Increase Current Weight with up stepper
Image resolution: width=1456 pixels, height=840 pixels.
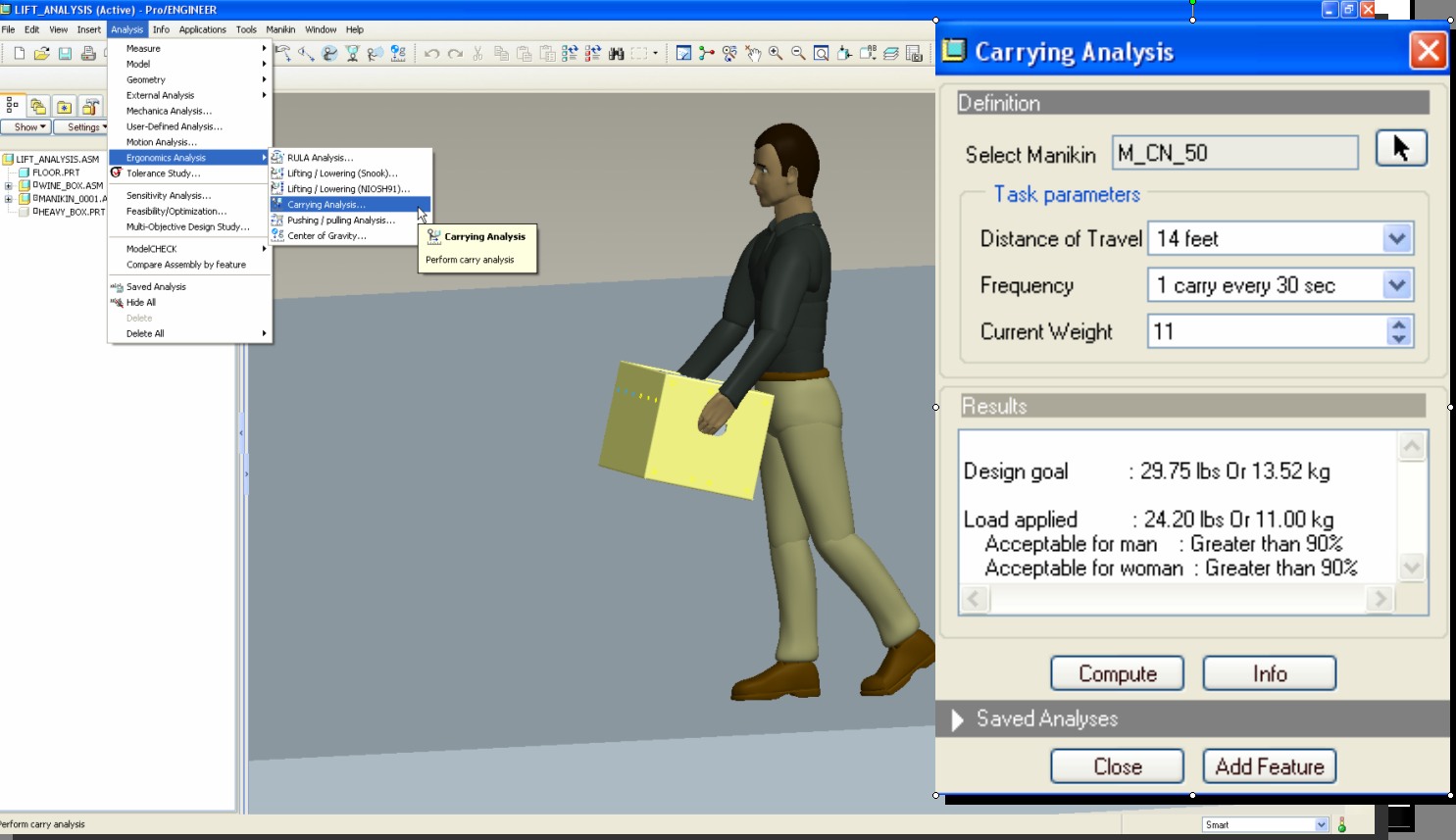click(1399, 324)
